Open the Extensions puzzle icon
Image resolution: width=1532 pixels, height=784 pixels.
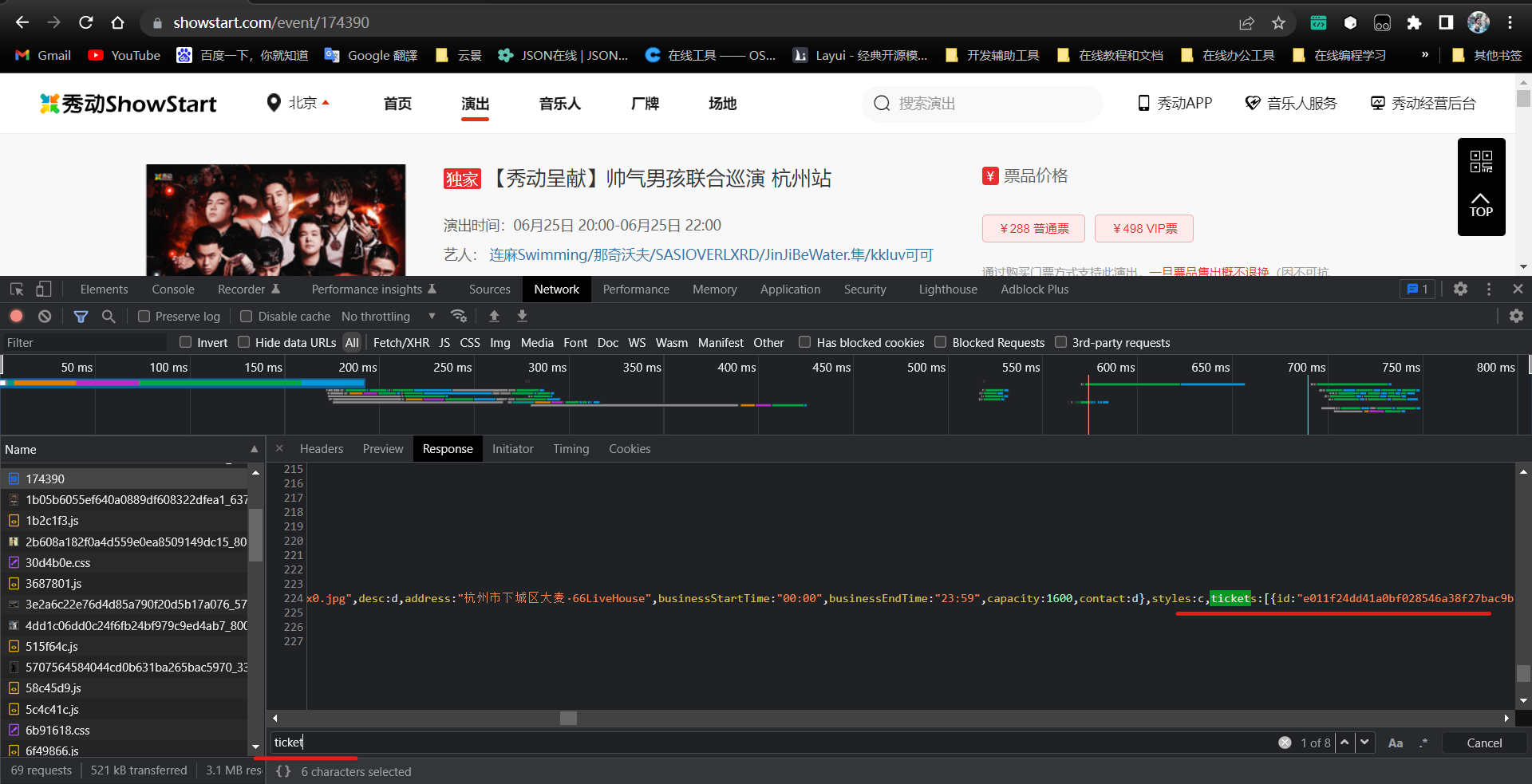click(x=1414, y=22)
